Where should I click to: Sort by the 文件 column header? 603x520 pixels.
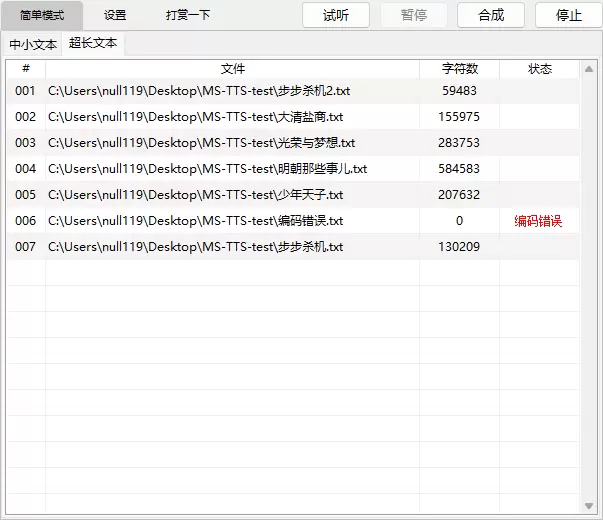click(x=232, y=69)
